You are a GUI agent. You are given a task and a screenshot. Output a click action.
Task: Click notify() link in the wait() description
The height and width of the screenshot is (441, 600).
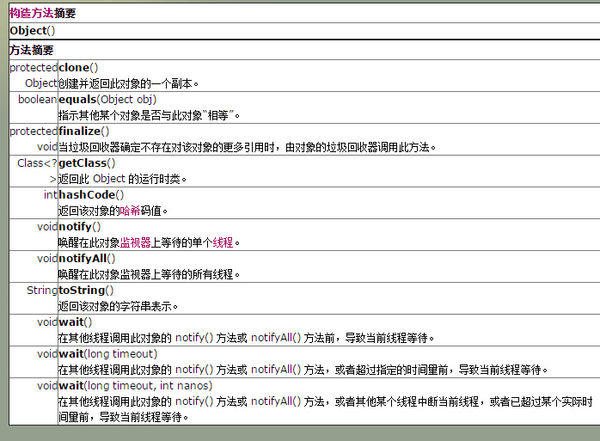coord(194,338)
